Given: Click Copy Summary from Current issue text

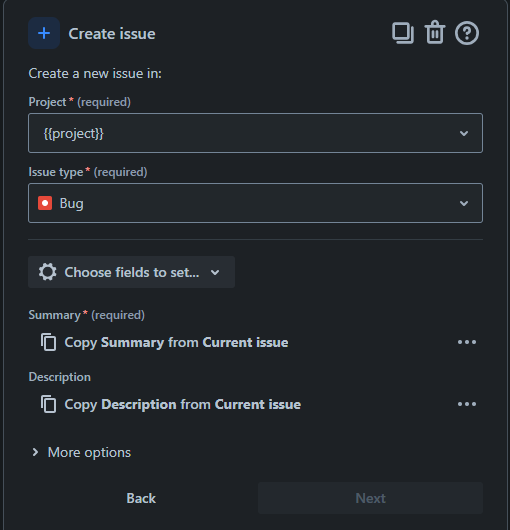Looking at the screenshot, I should coord(176,342).
